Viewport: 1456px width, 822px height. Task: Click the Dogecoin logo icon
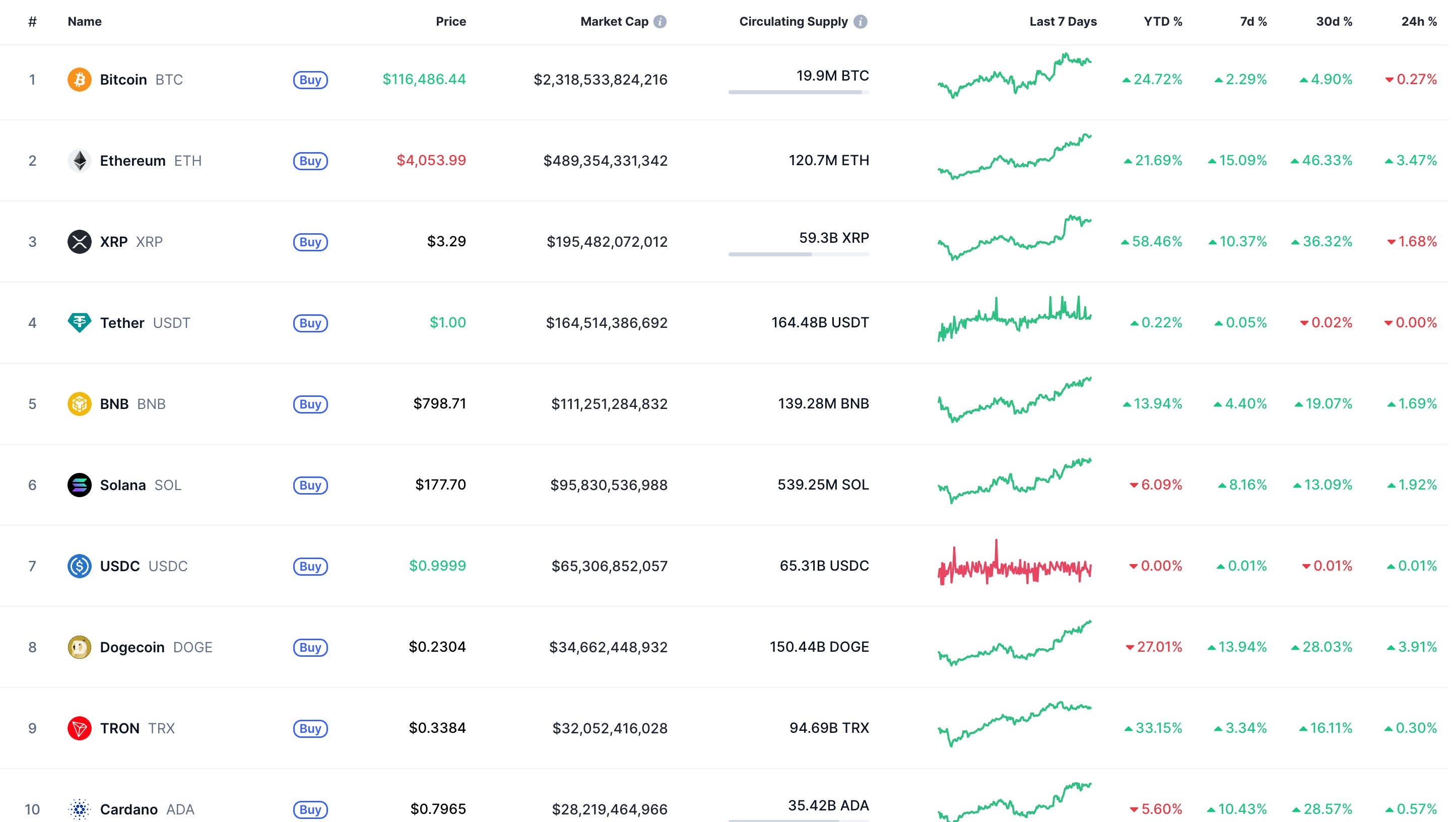[x=79, y=647]
